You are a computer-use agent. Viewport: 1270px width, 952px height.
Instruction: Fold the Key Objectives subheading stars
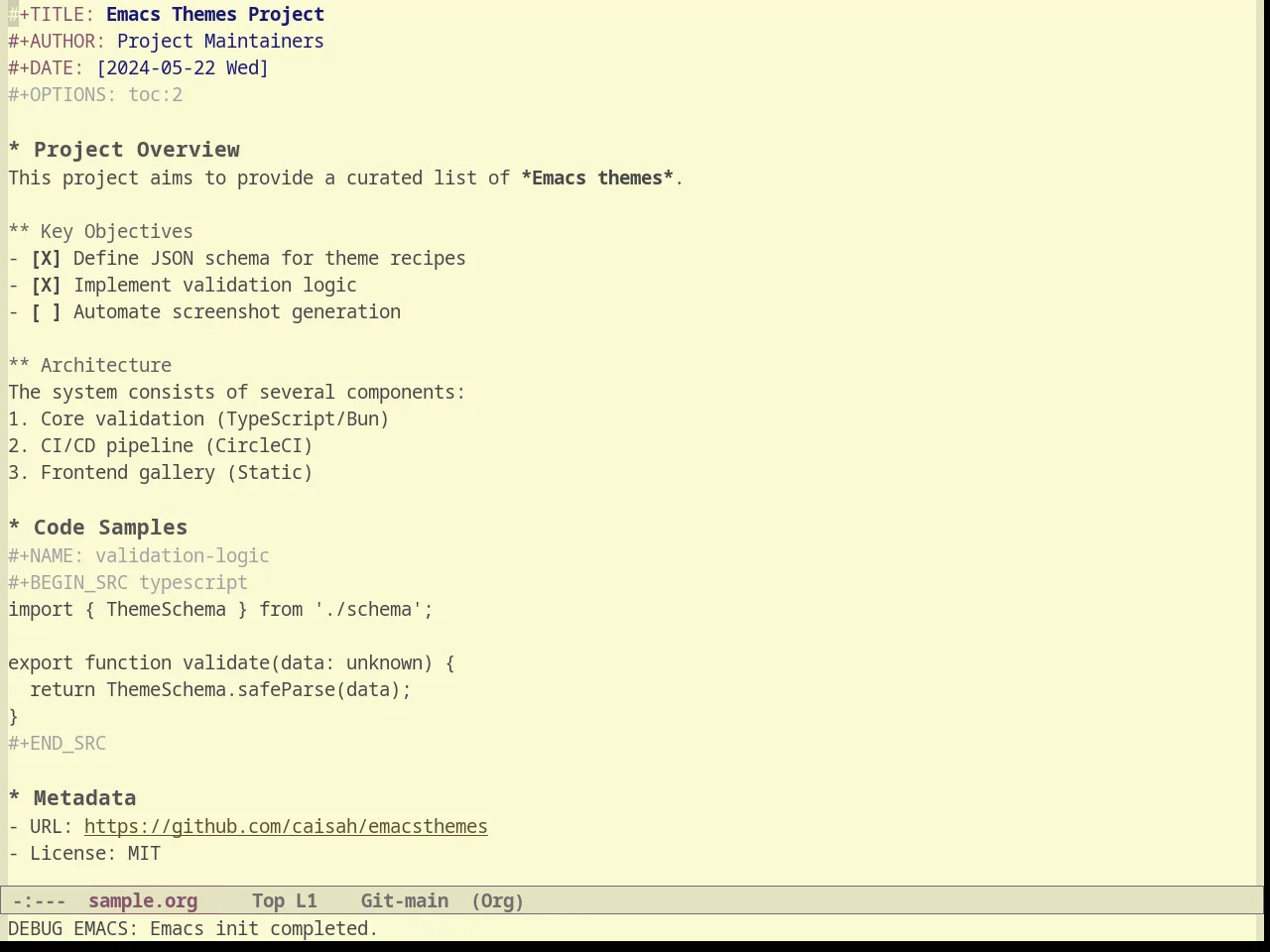(19, 232)
